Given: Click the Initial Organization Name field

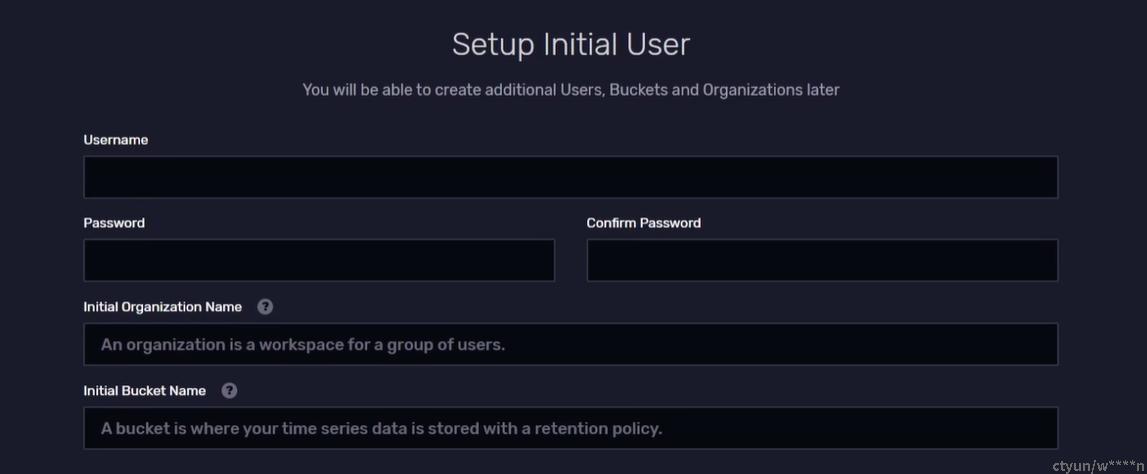Looking at the screenshot, I should pos(571,345).
